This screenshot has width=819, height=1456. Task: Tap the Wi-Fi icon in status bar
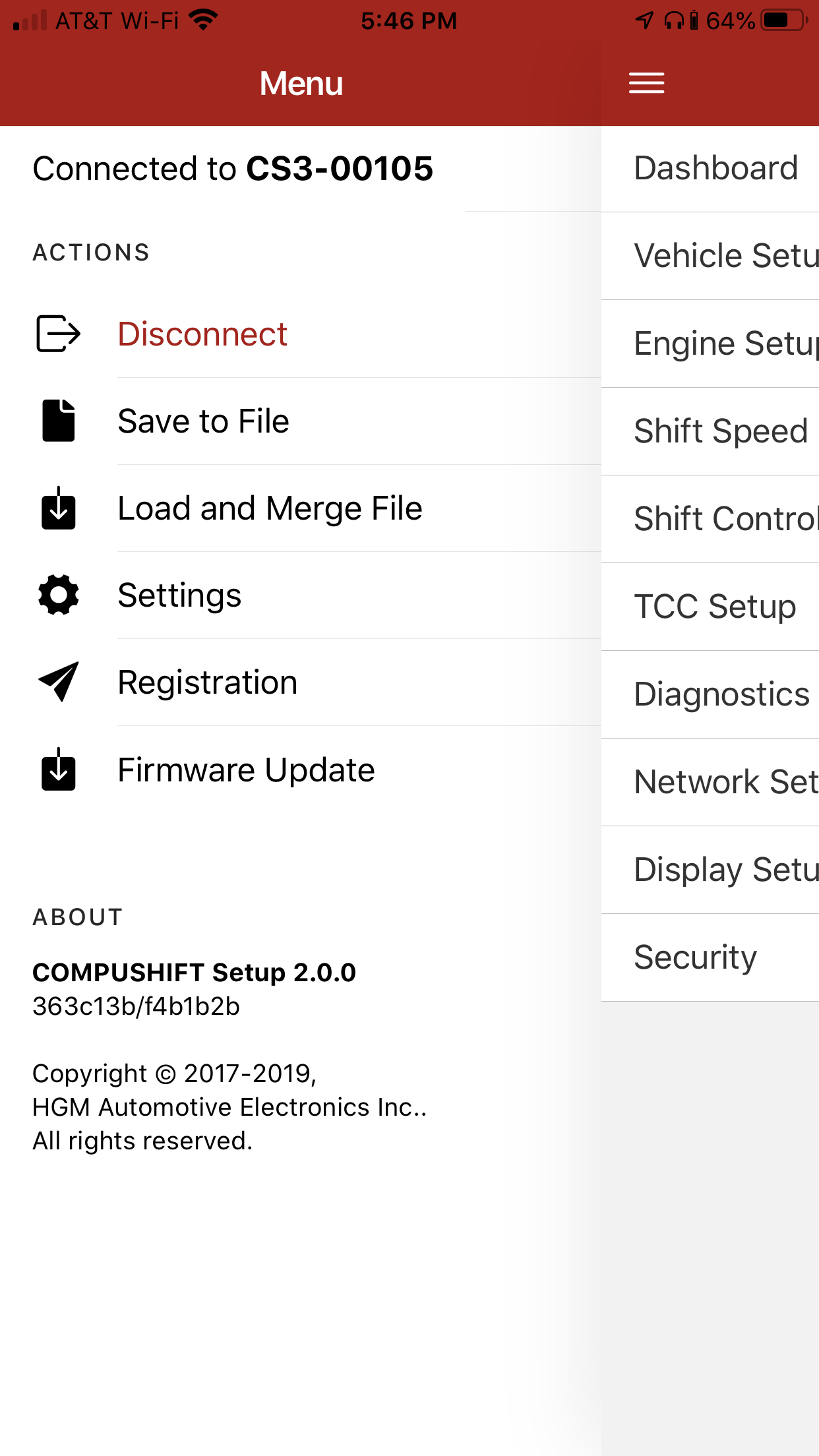(202, 20)
